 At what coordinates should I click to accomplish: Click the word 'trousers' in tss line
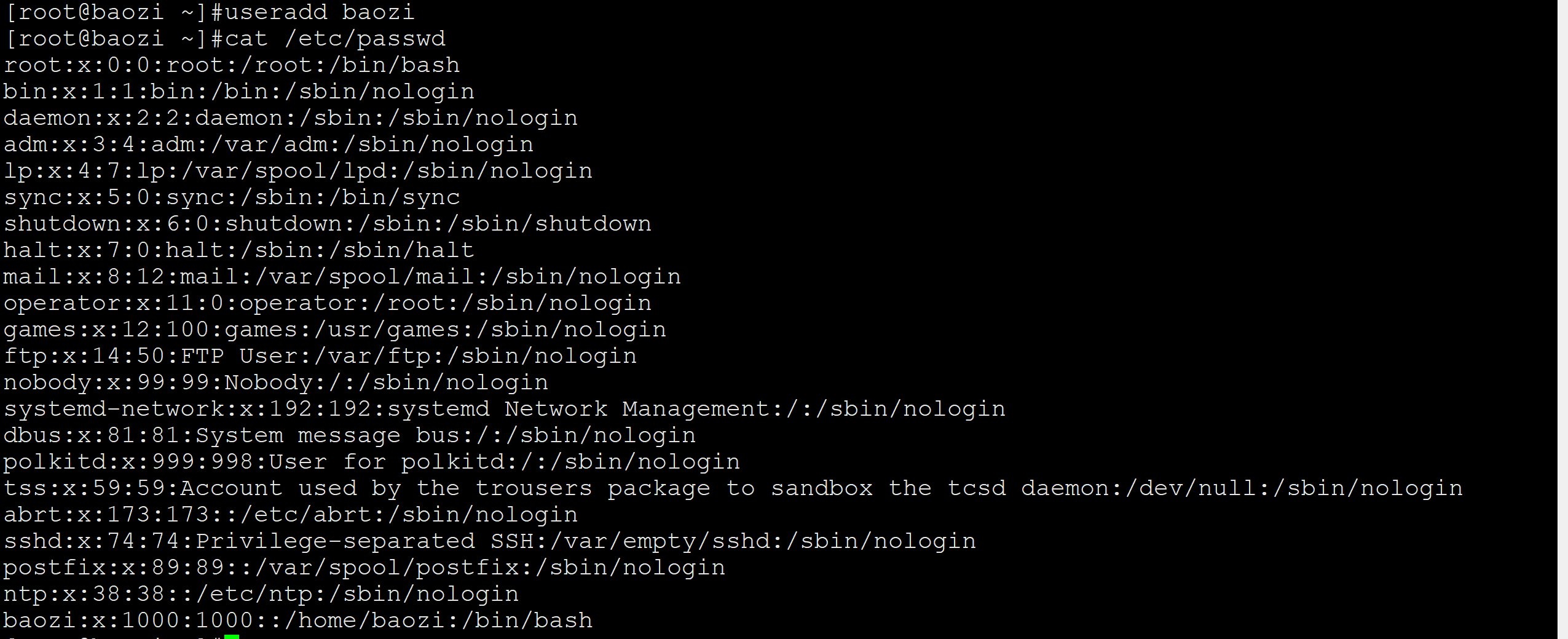click(534, 488)
